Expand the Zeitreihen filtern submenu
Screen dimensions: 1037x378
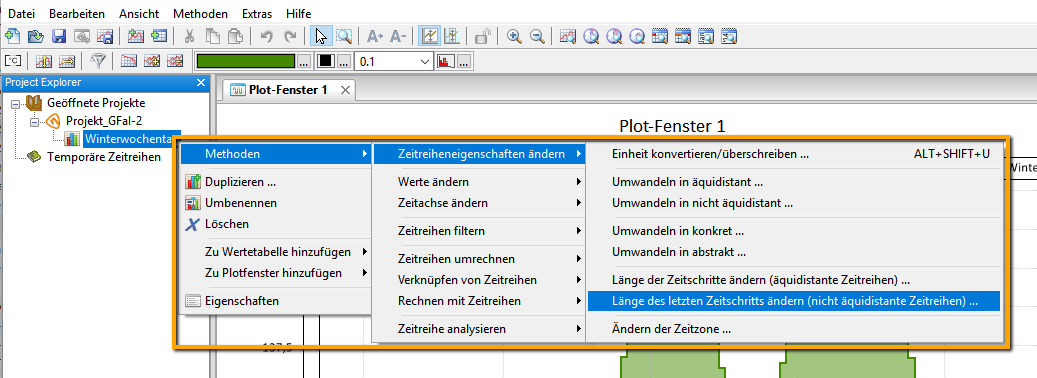tap(480, 231)
